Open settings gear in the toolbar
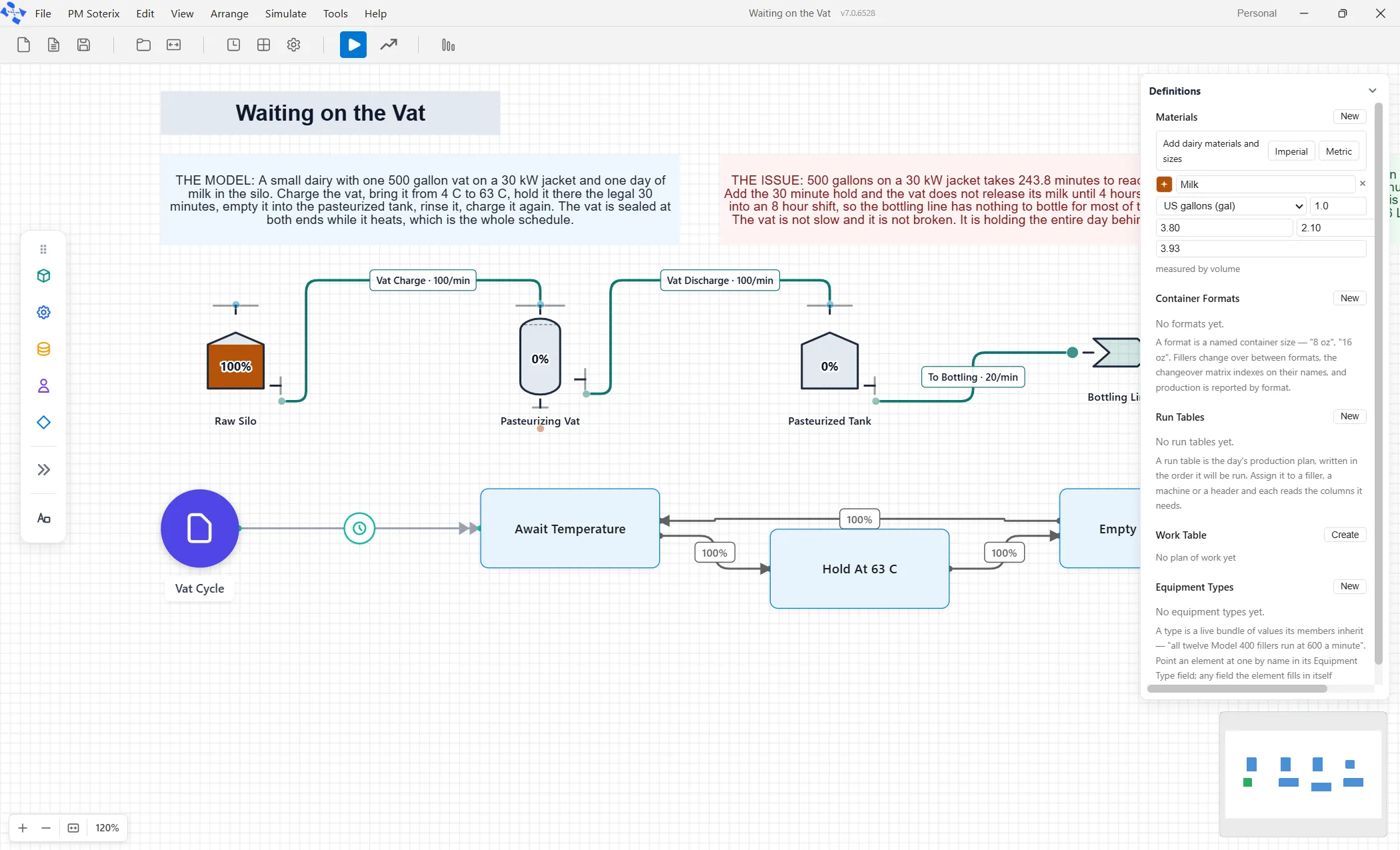The width and height of the screenshot is (1400, 850). 293,45
